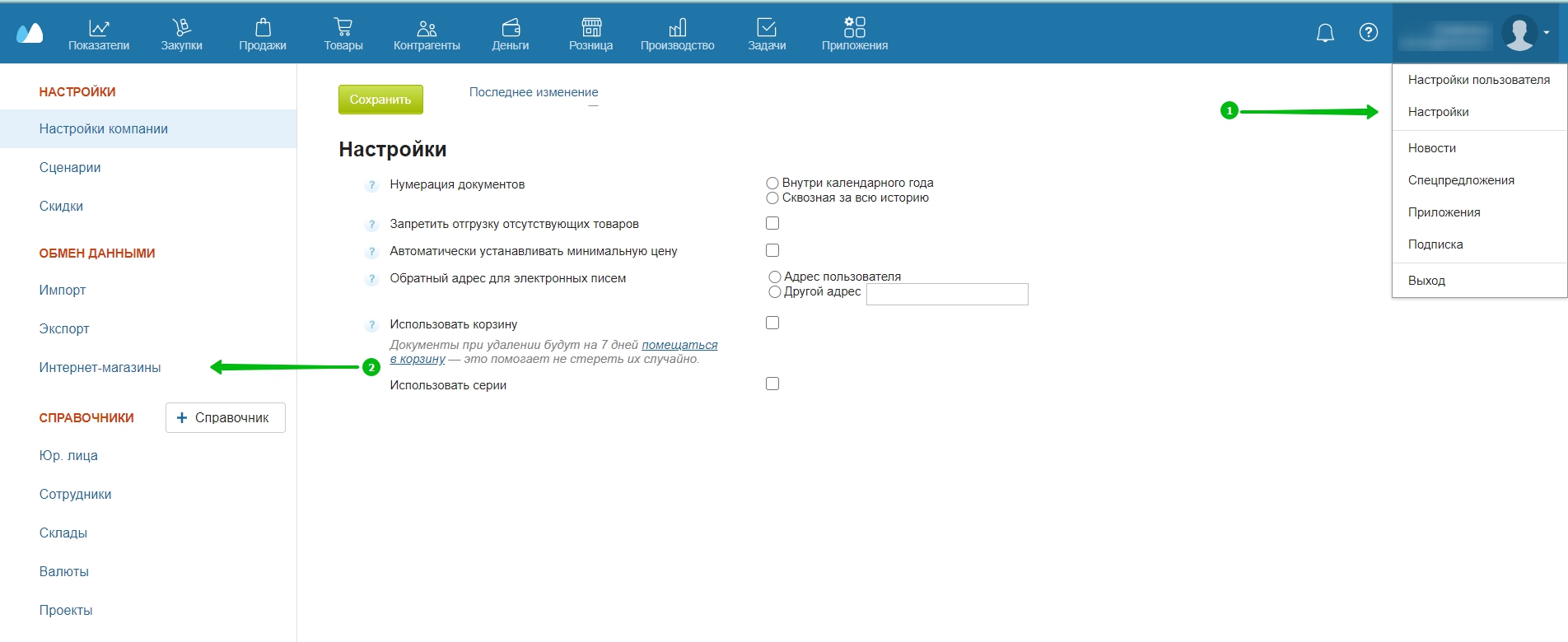
Task: Select Другой адрес radio option
Action: click(774, 291)
